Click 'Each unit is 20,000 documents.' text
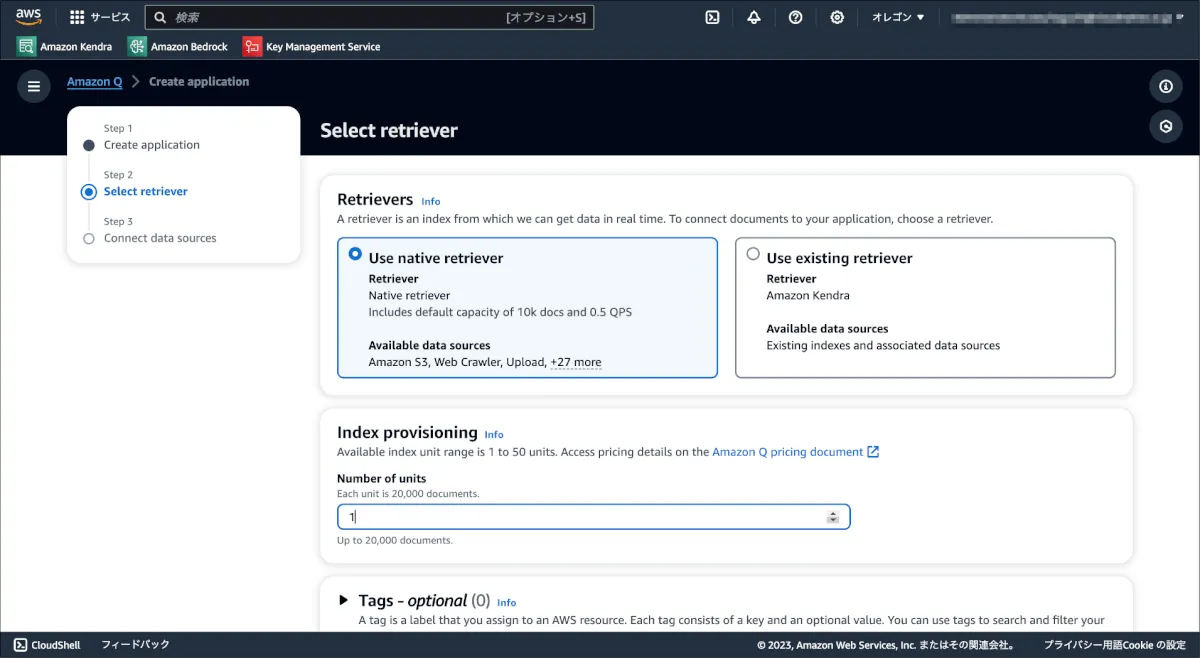The height and width of the screenshot is (658, 1200). [408, 494]
